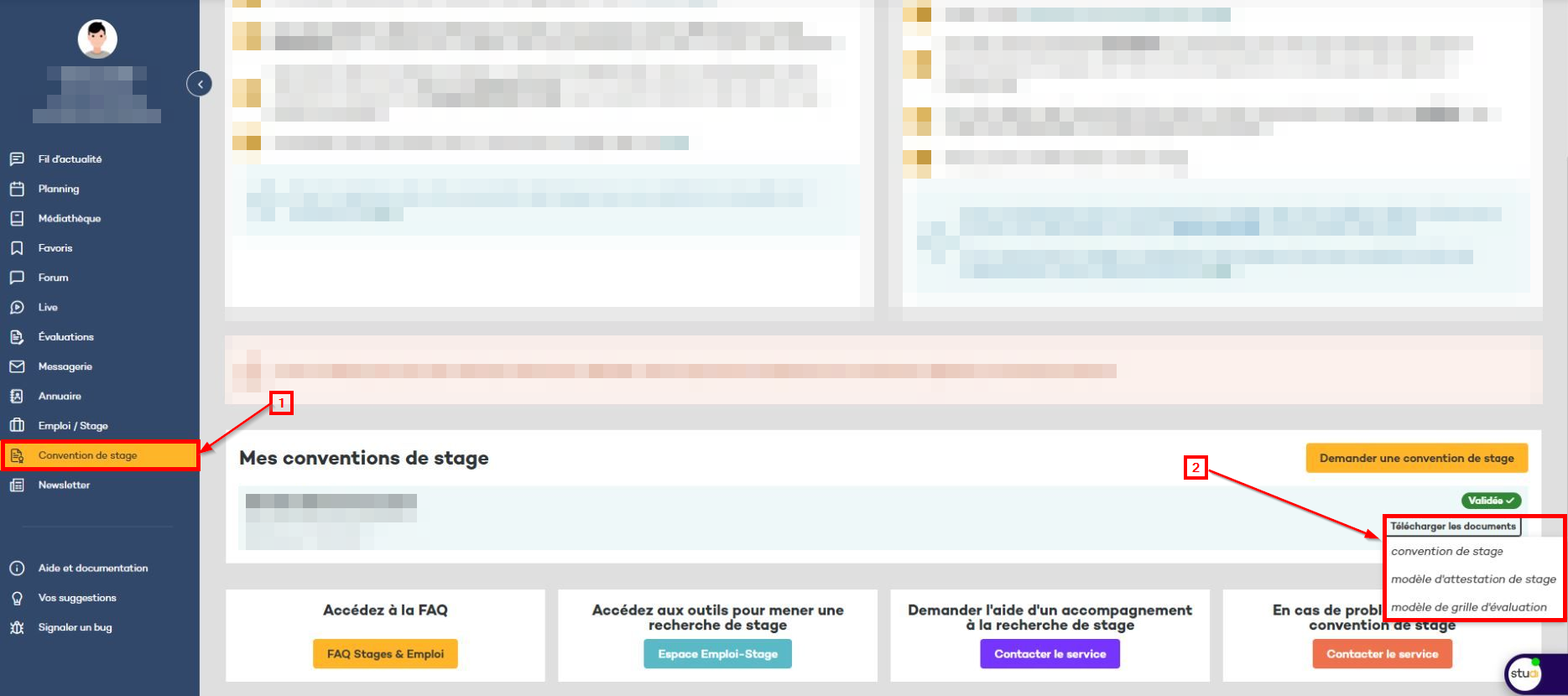Click the FAQ Stages & Emploi button

pyautogui.click(x=385, y=654)
